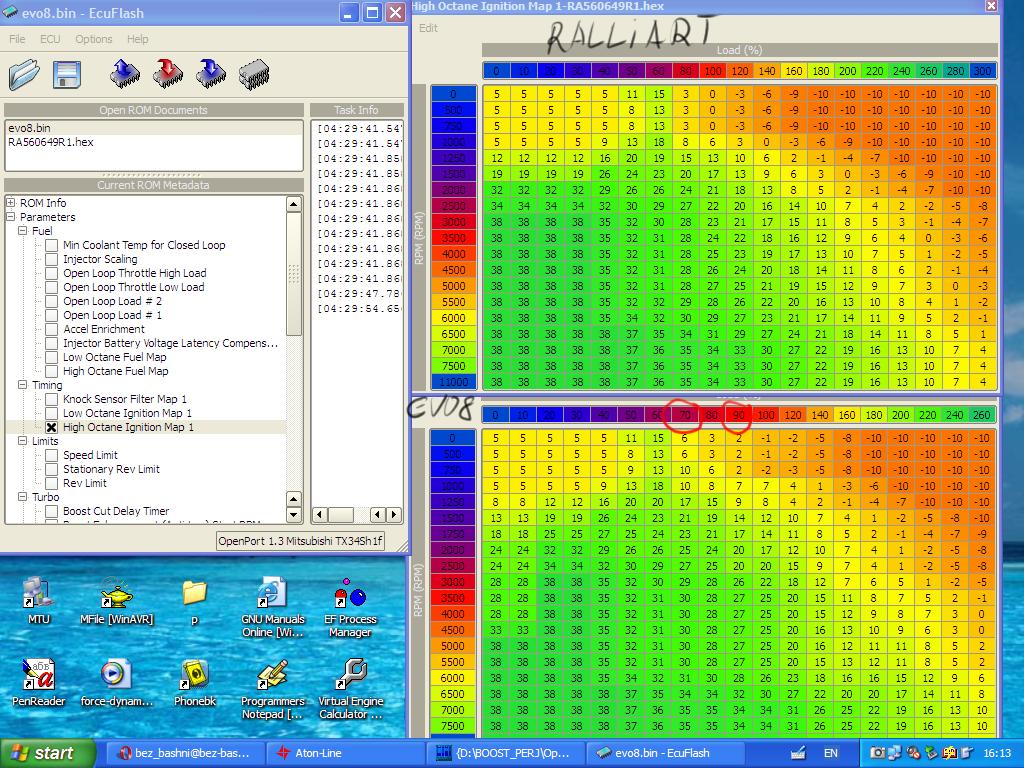Select the Phonebk desktop shortcut
Image resolution: width=1024 pixels, height=768 pixels.
pos(195,683)
